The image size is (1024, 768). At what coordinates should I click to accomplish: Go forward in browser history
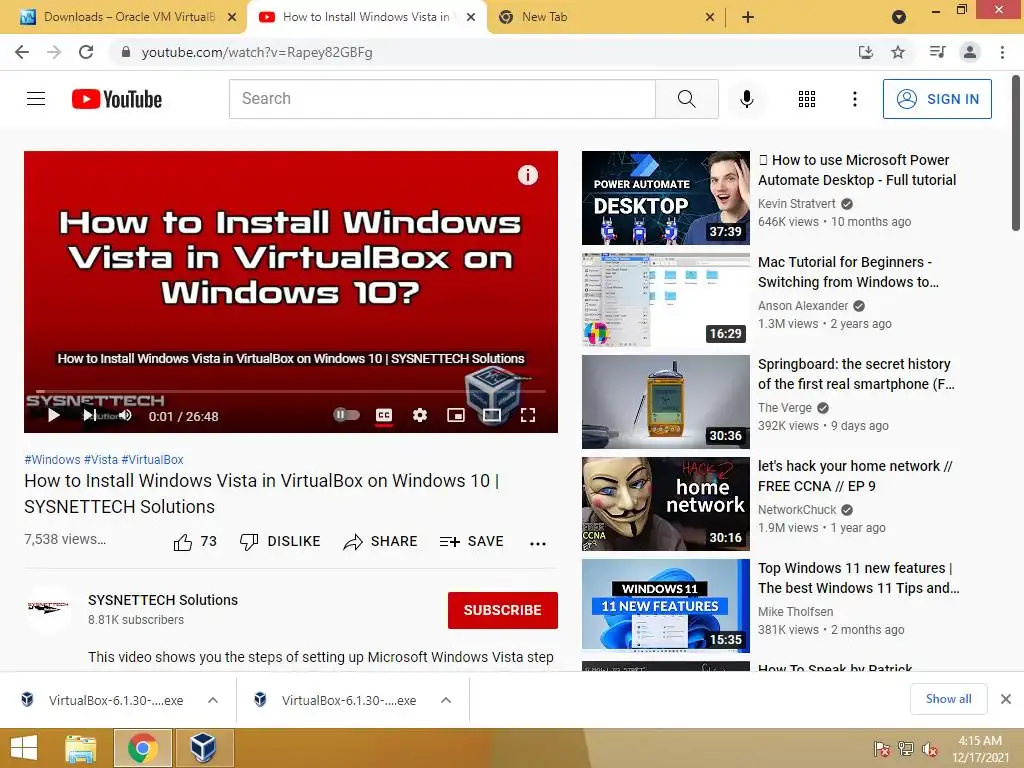54,52
